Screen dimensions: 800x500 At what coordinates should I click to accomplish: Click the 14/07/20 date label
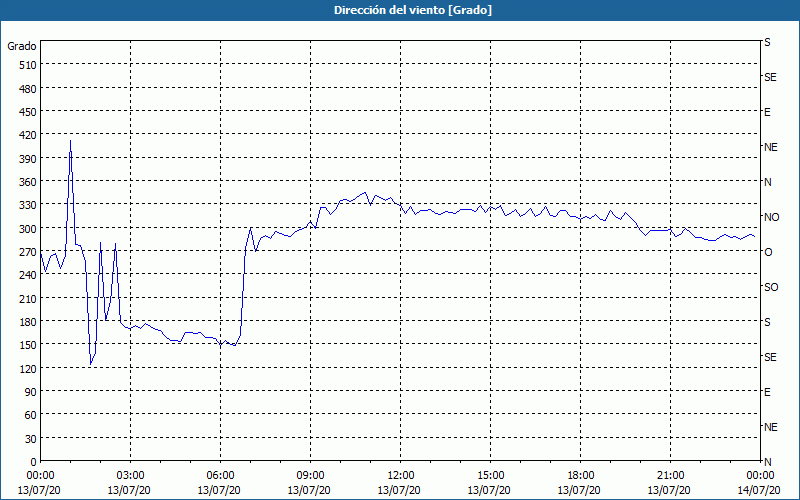pyautogui.click(x=759, y=490)
